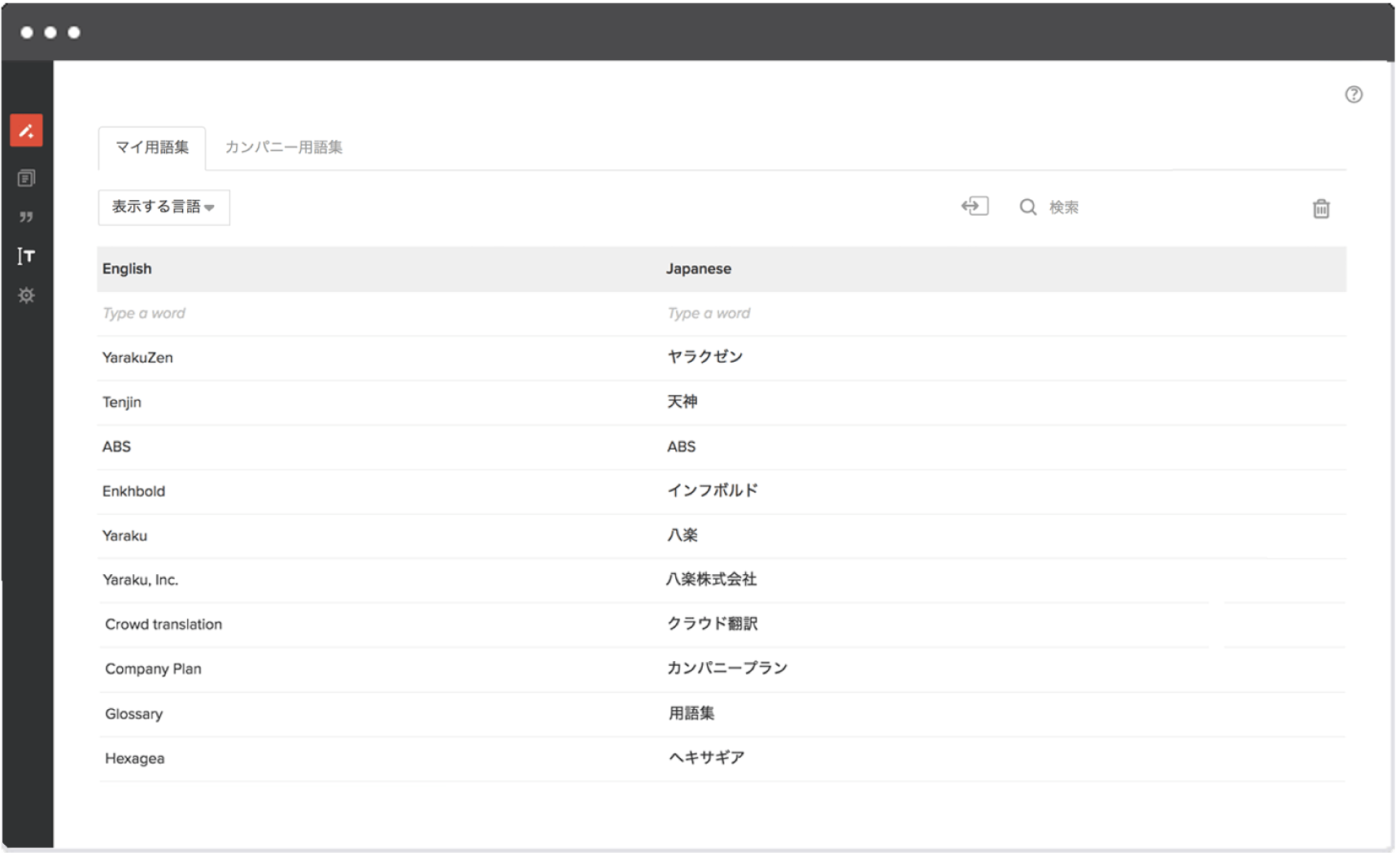
Task: Select the ヤラクゼン translation cell
Action: [705, 357]
